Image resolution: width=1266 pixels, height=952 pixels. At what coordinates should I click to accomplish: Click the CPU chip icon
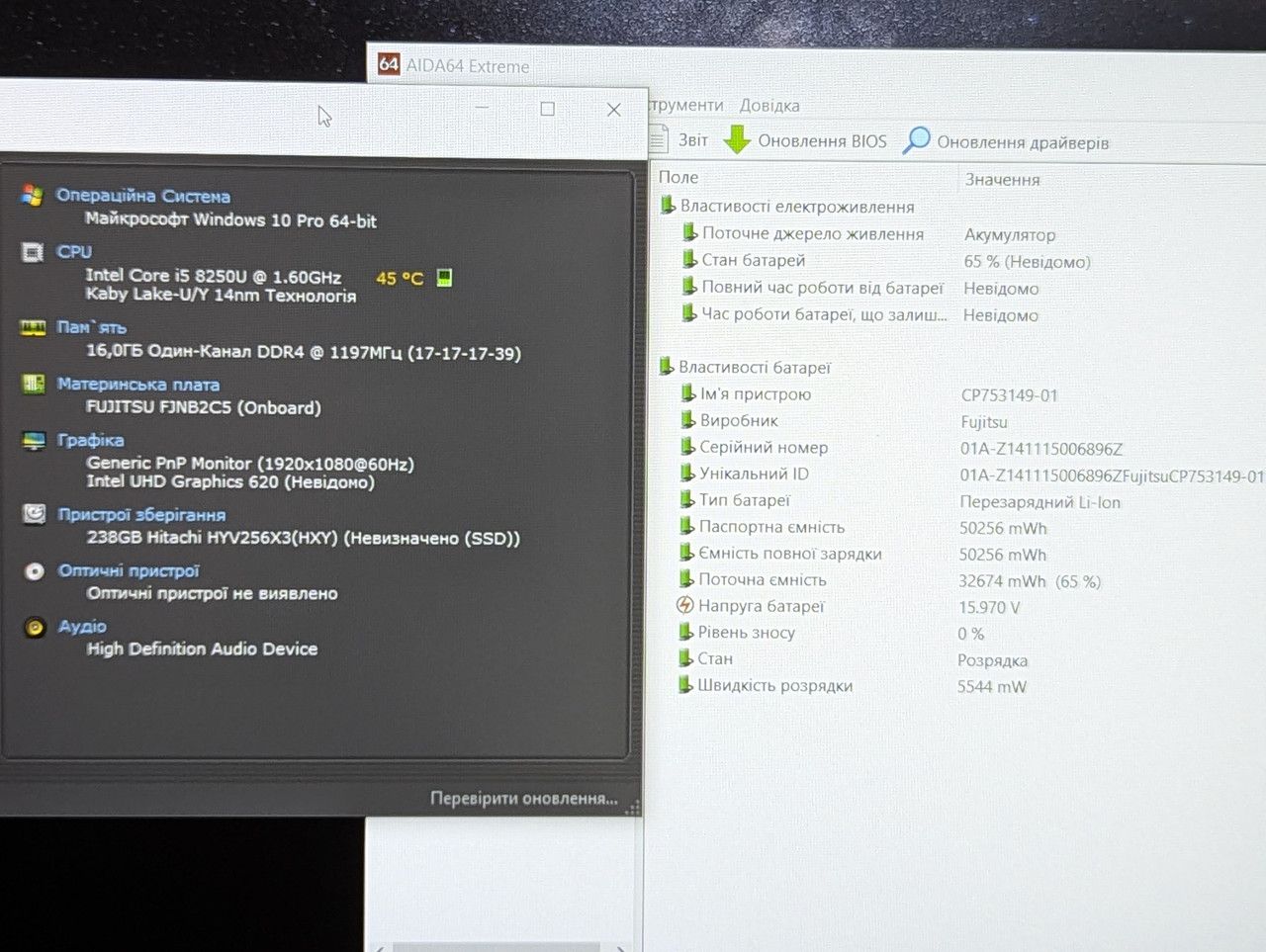click(33, 252)
